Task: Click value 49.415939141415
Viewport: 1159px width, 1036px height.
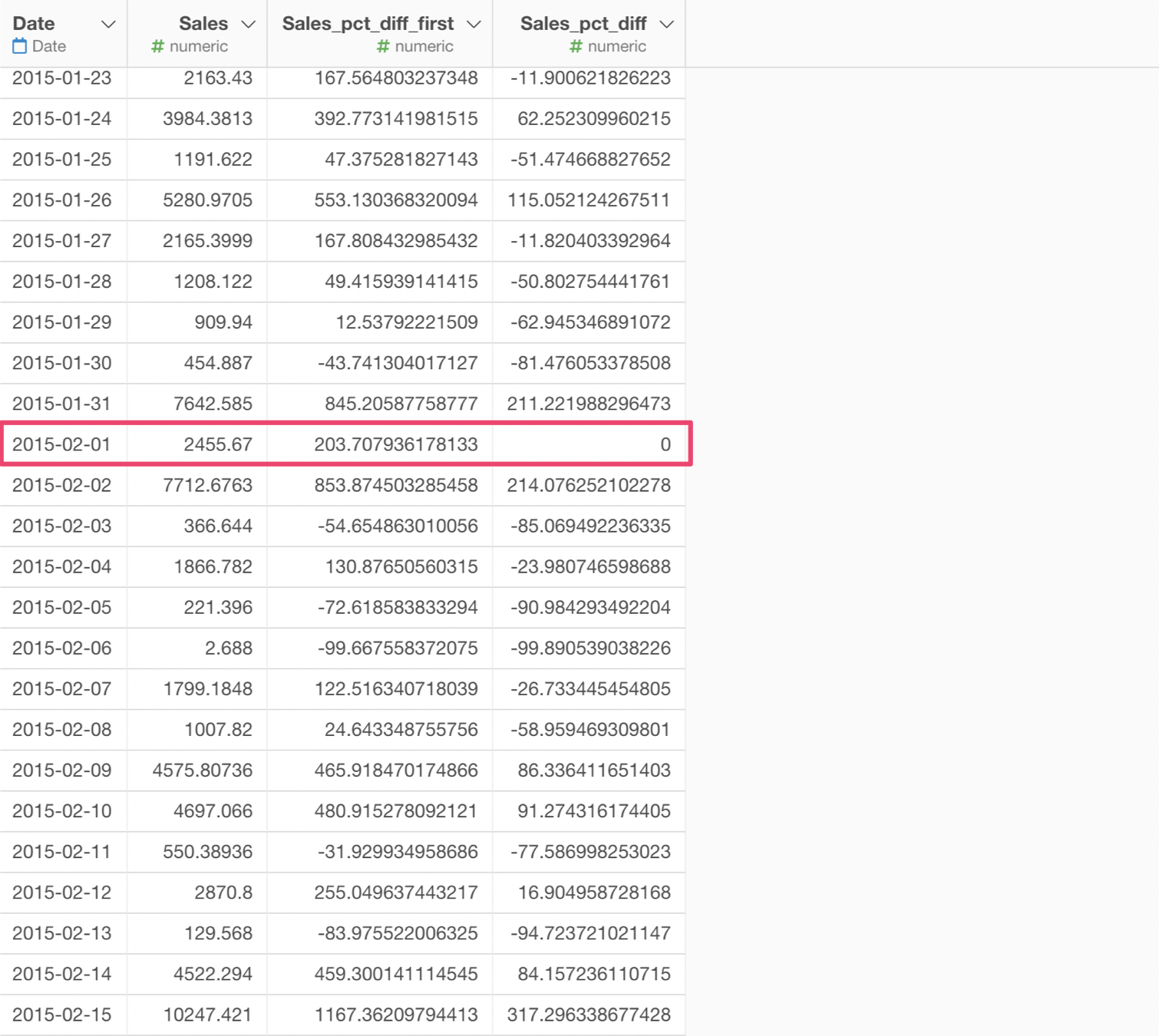Action: [401, 282]
